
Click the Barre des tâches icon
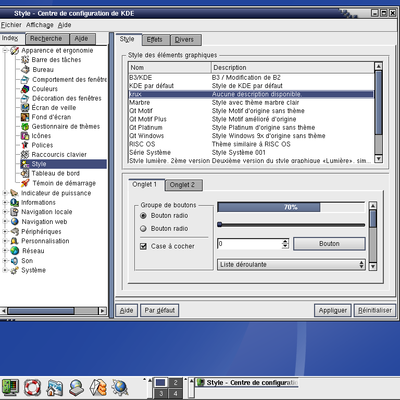pos(25,60)
